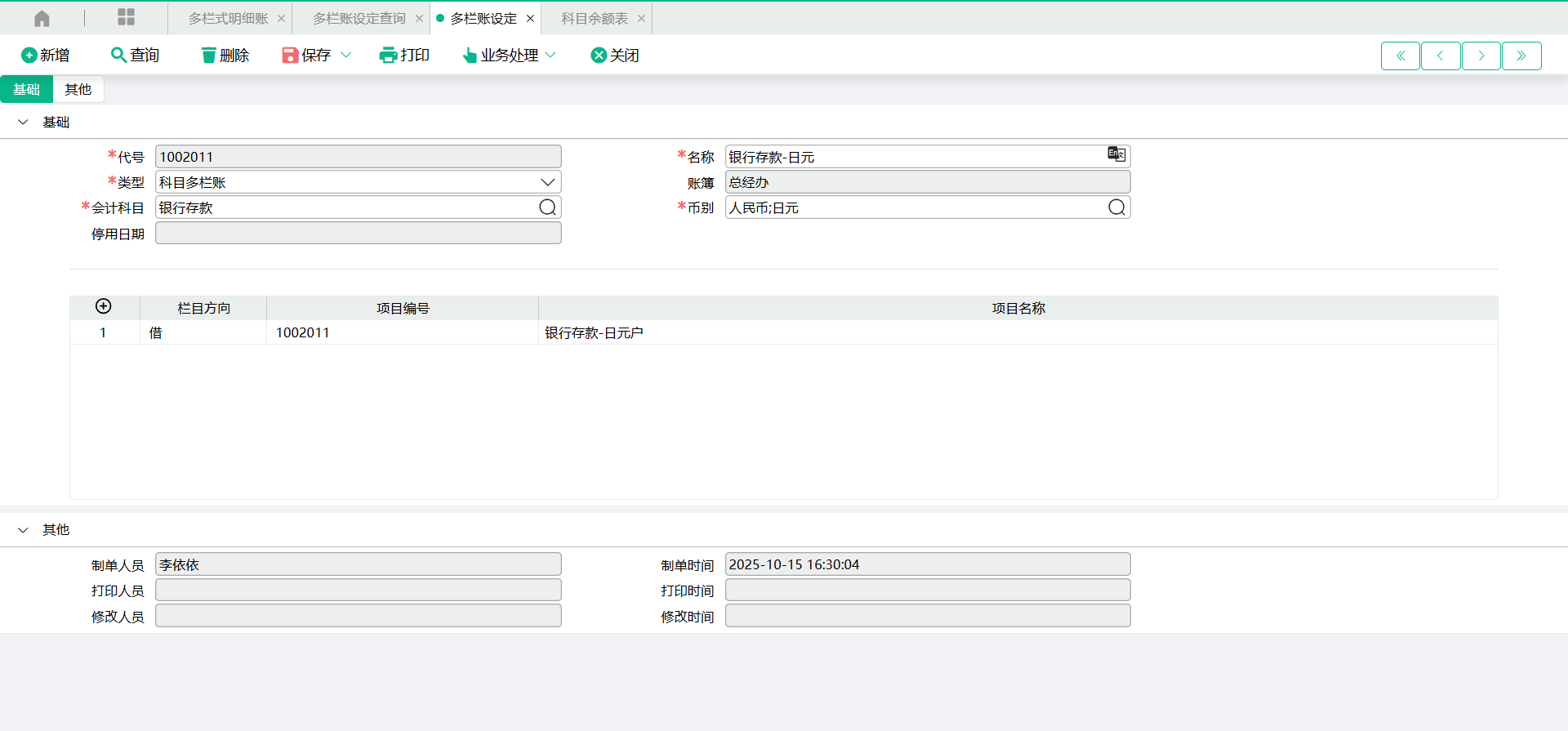
Task: Switch to the 科目余额表 tab
Action: tap(595, 18)
